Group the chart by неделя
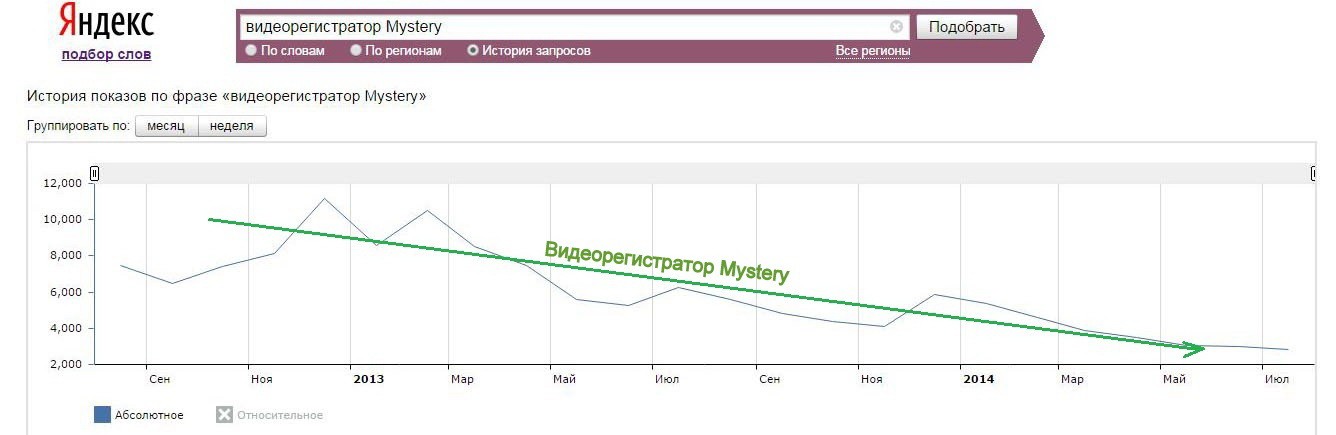The height and width of the screenshot is (435, 1336). tap(233, 127)
